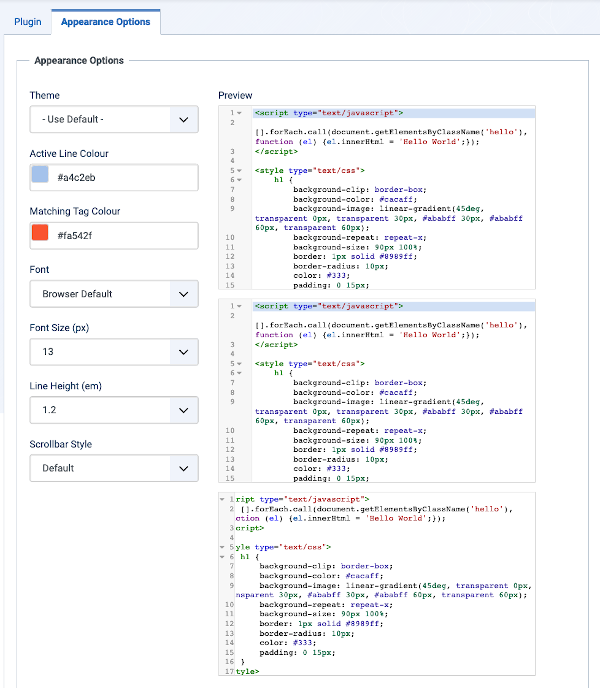
Task: Click the Preview label
Action: coord(235,96)
